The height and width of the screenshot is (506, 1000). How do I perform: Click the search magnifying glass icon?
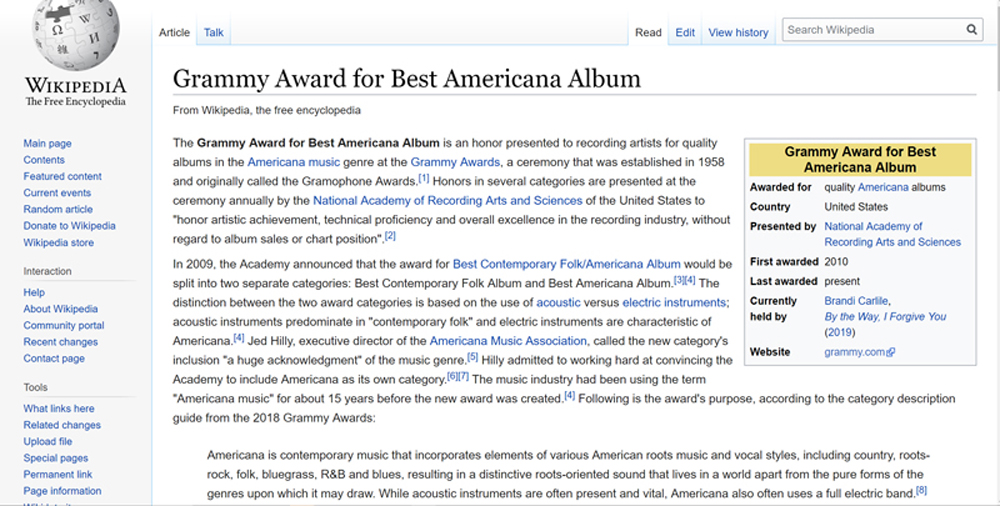972,30
